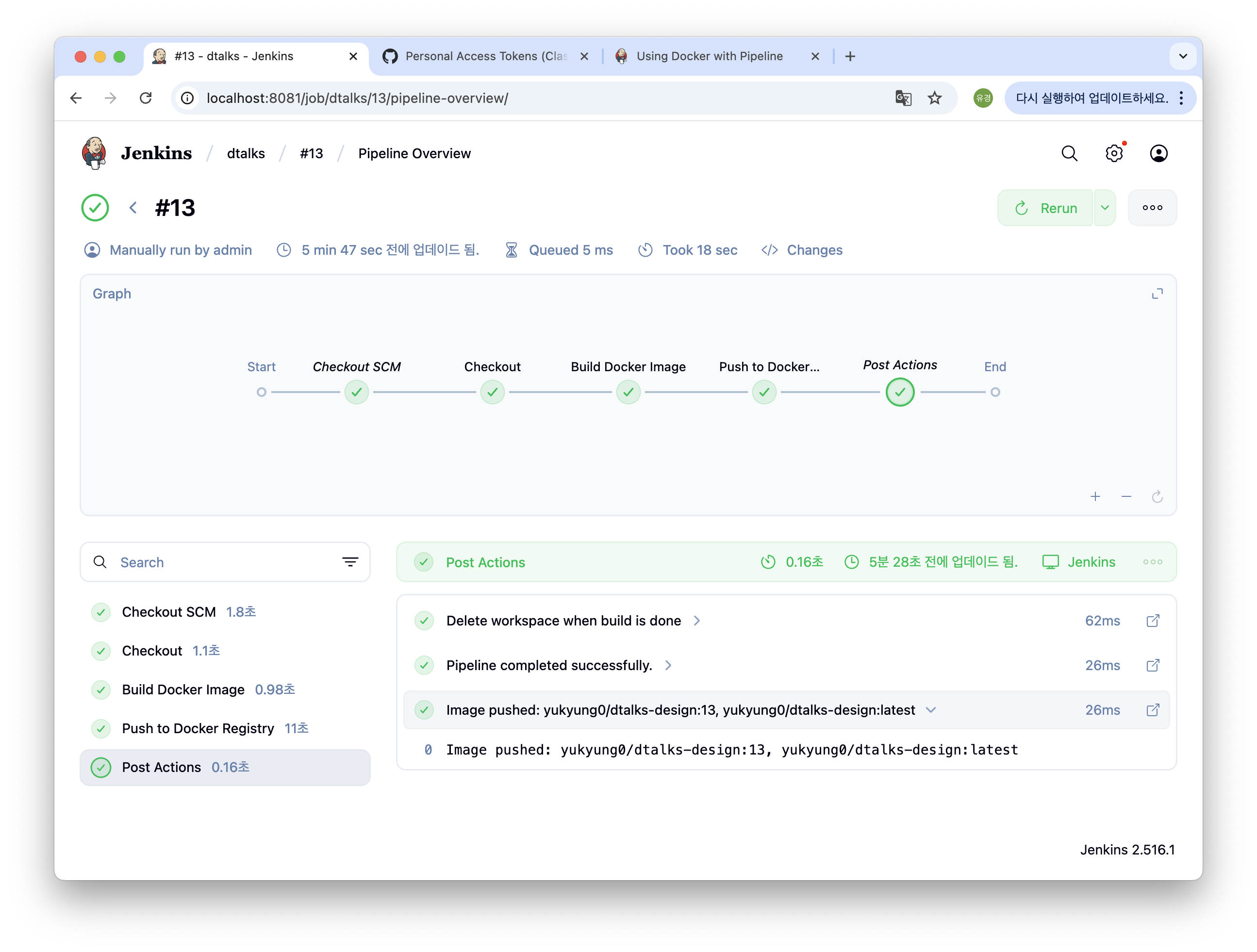Switch to Using Docker with Pipeline tab

709,56
